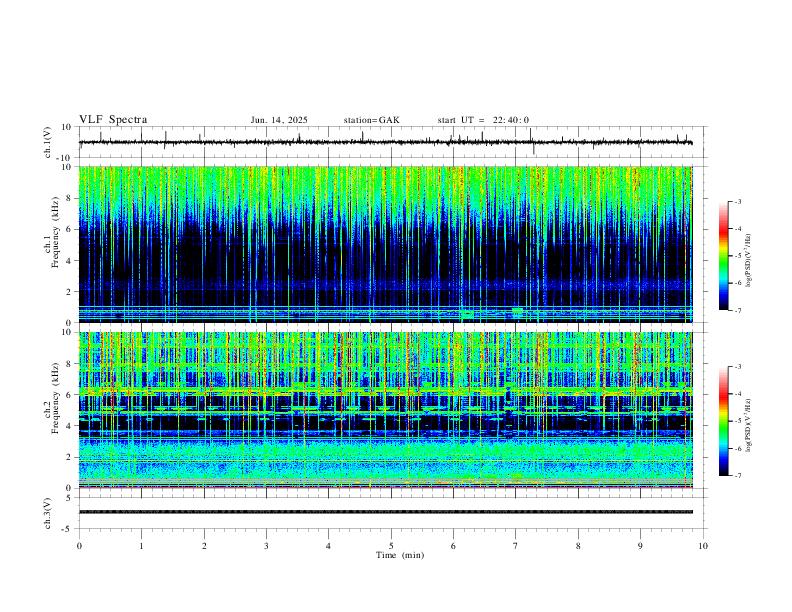Image resolution: width=792 pixels, height=612 pixels.
Task: Click the "-5" tick on ch.2 colorbar
Action: tap(737, 421)
